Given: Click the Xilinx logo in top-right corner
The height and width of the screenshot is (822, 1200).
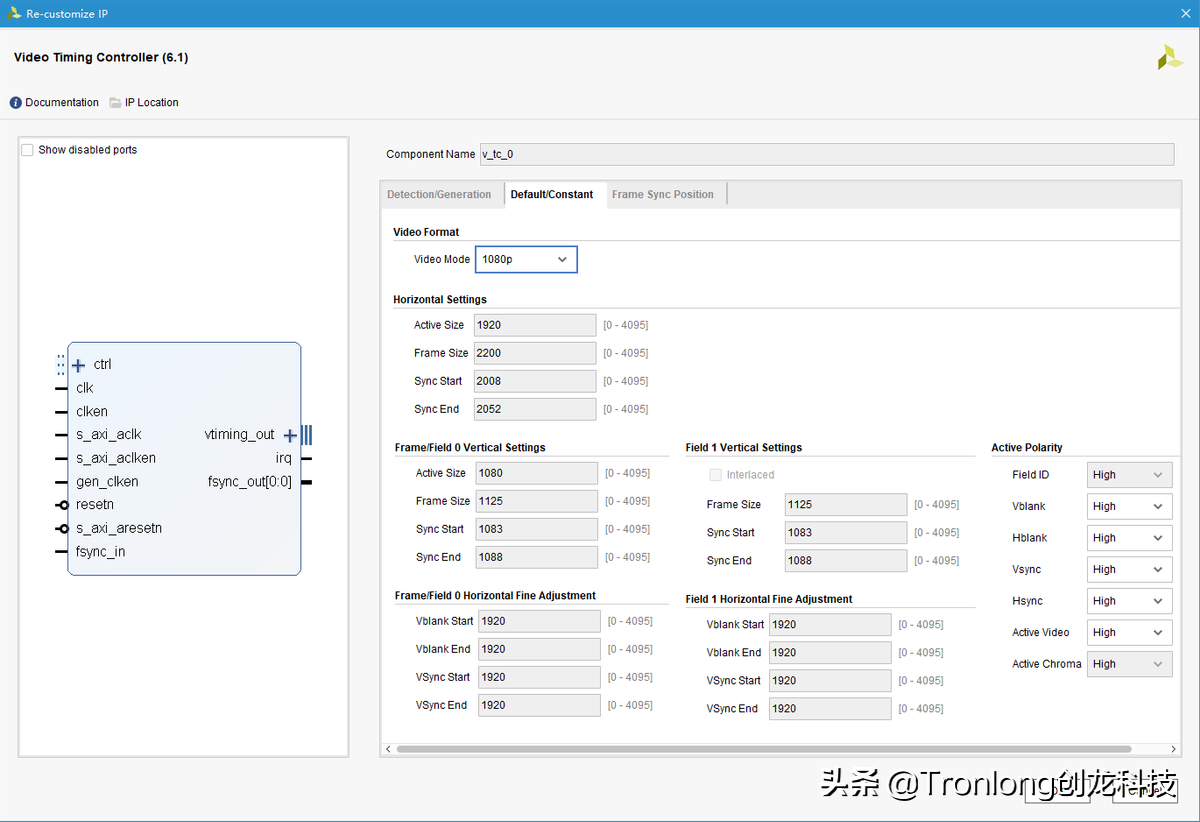Looking at the screenshot, I should click(x=1169, y=57).
